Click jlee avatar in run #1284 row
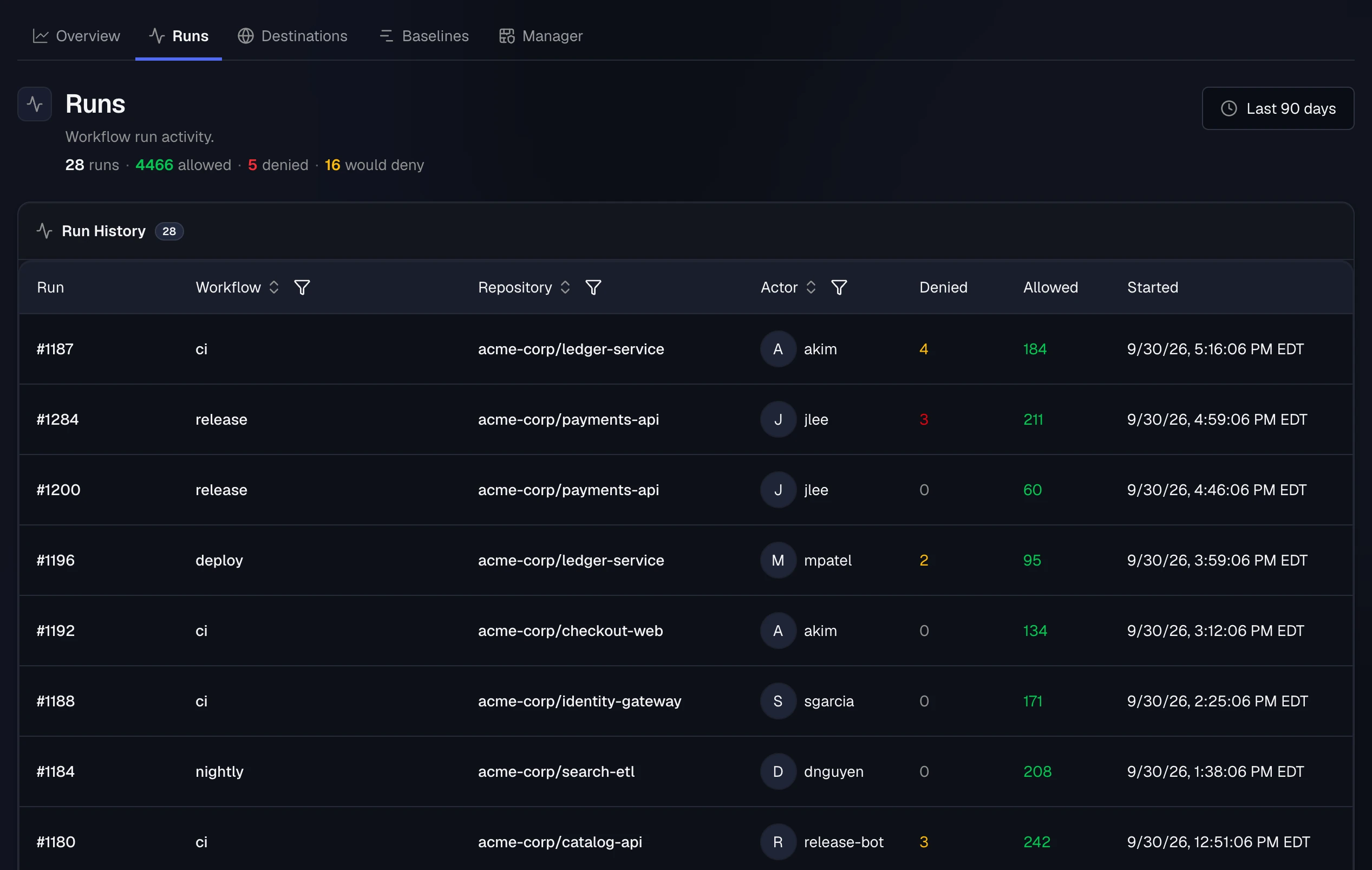 pyautogui.click(x=778, y=420)
